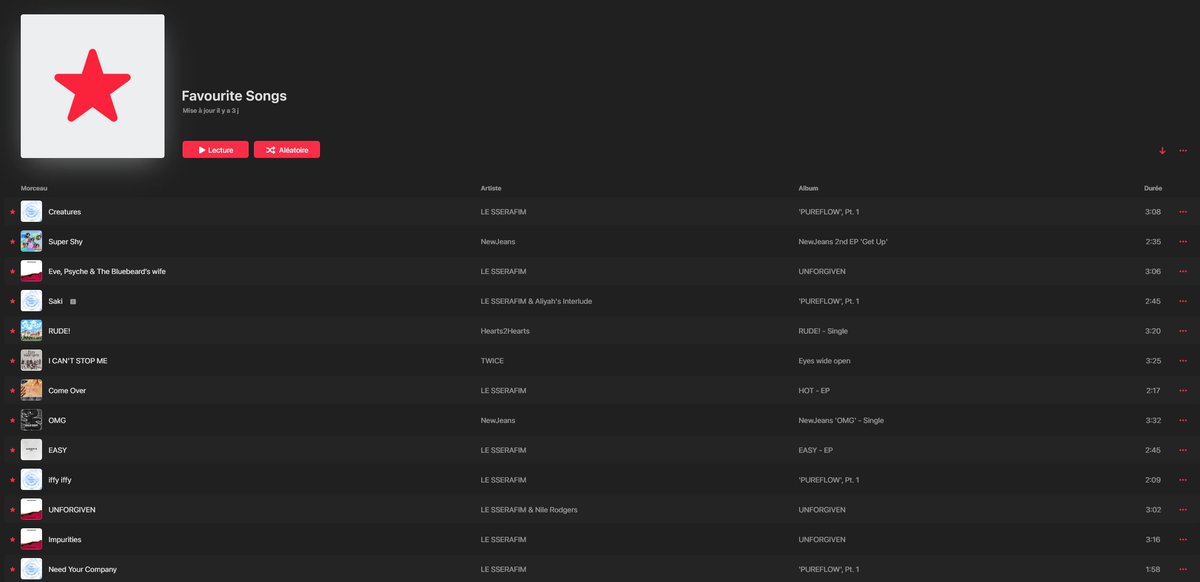Toggle the favourite star for I CAN'T STOP ME
This screenshot has width=1200, height=582.
point(13,361)
